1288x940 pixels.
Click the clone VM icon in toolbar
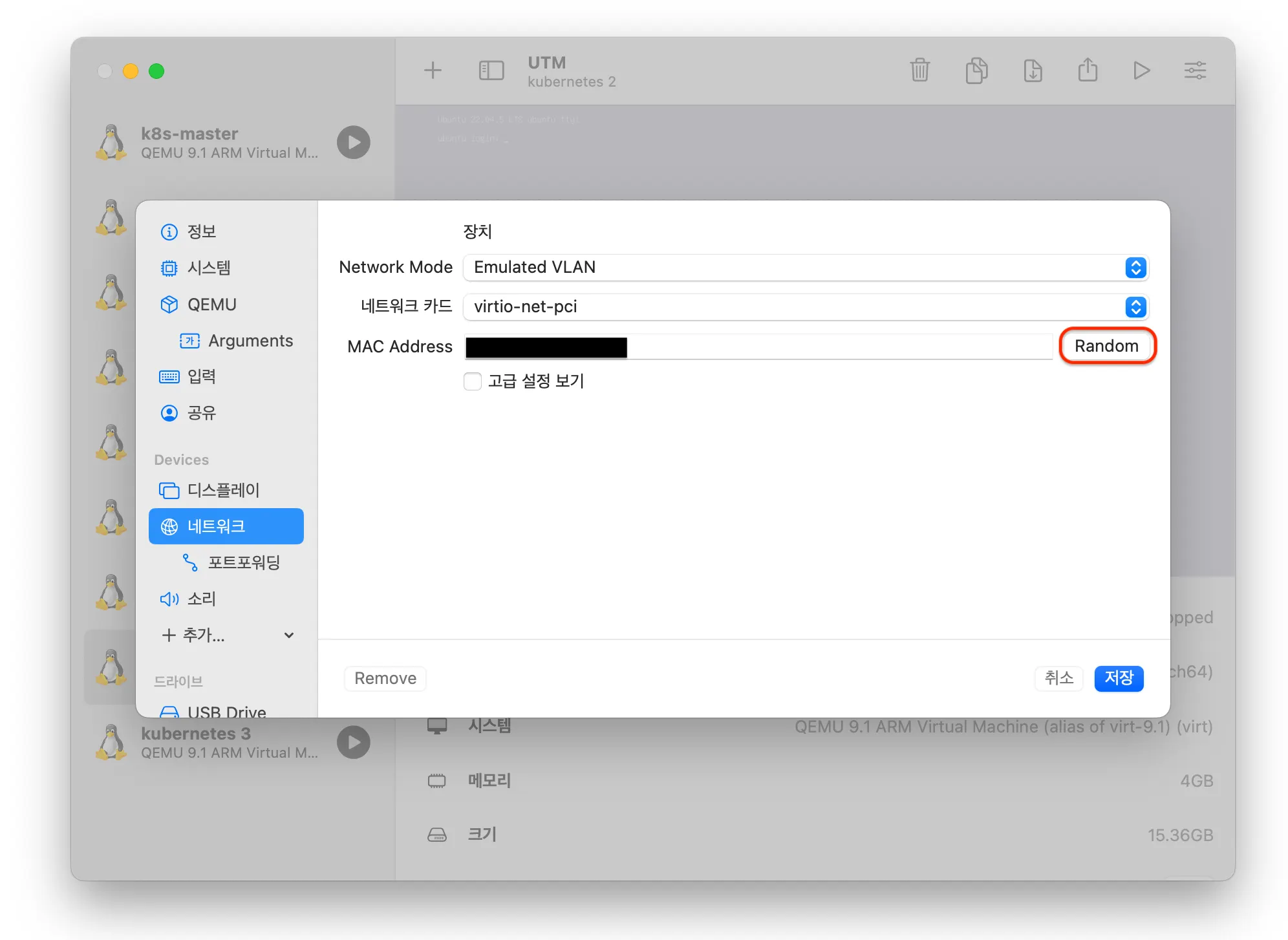coord(976,70)
